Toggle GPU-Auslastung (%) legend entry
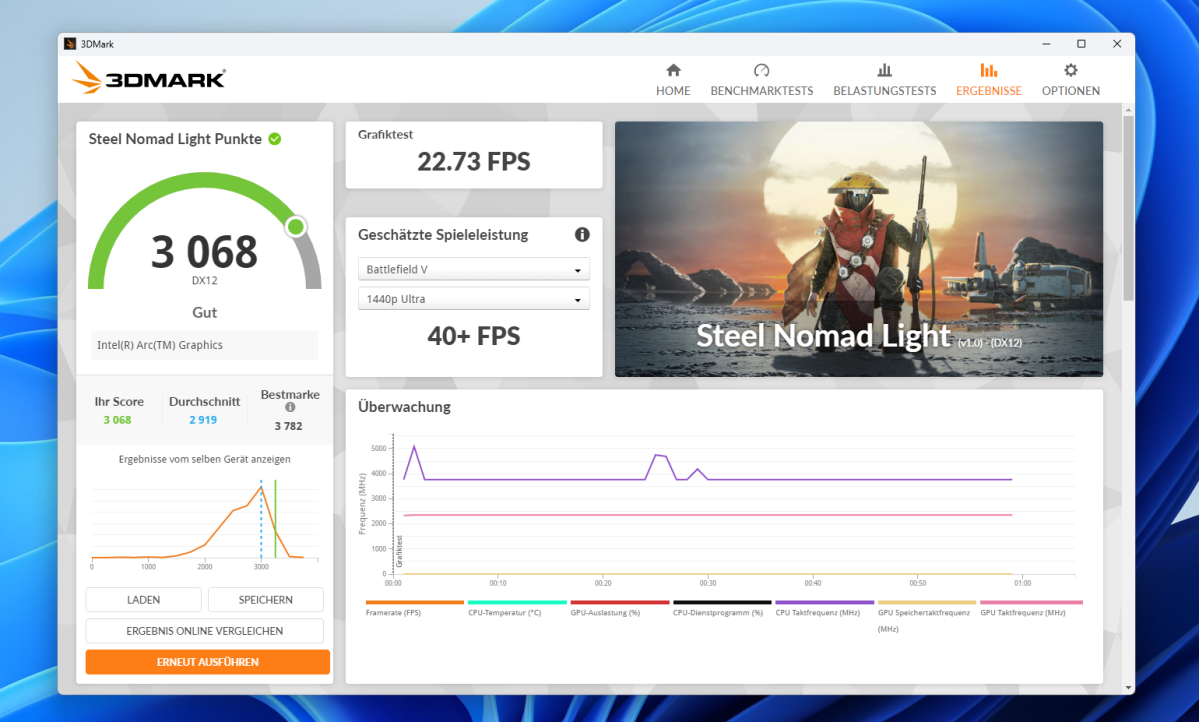This screenshot has width=1199, height=722. 619,608
